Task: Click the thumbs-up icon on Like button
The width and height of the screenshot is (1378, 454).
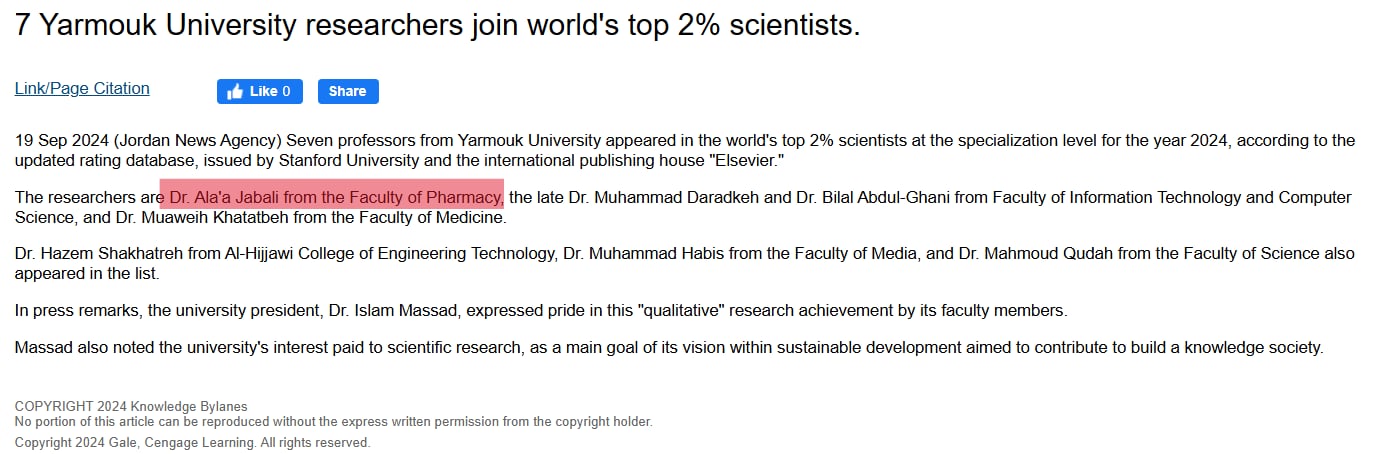Action: [x=235, y=91]
